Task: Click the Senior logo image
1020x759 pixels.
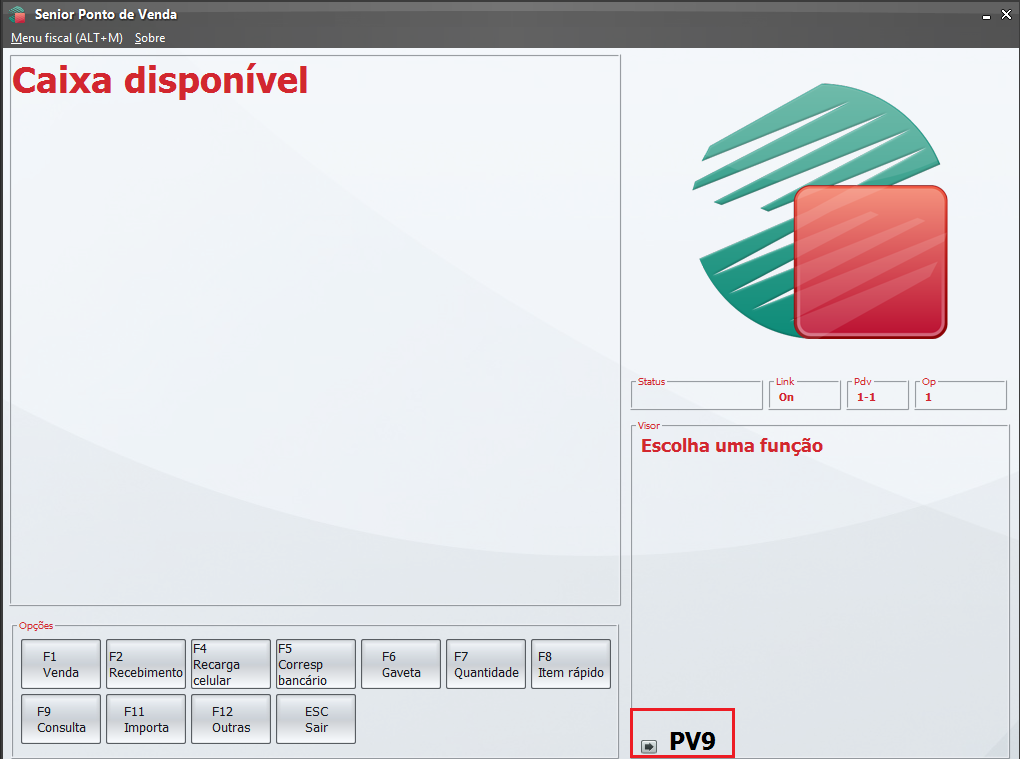Action: (820, 211)
